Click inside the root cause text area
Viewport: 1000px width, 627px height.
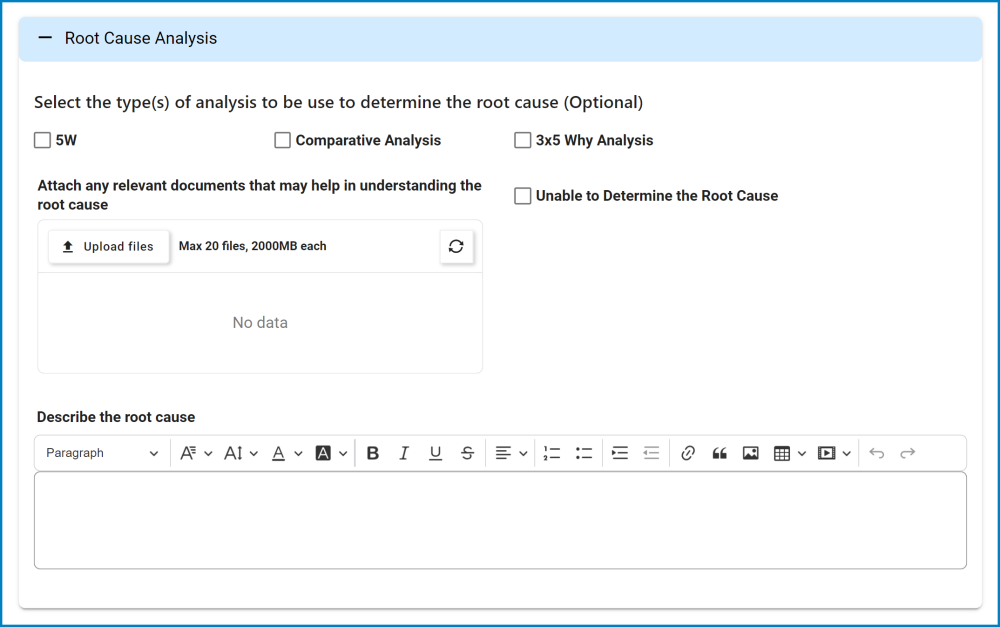[x=500, y=520]
